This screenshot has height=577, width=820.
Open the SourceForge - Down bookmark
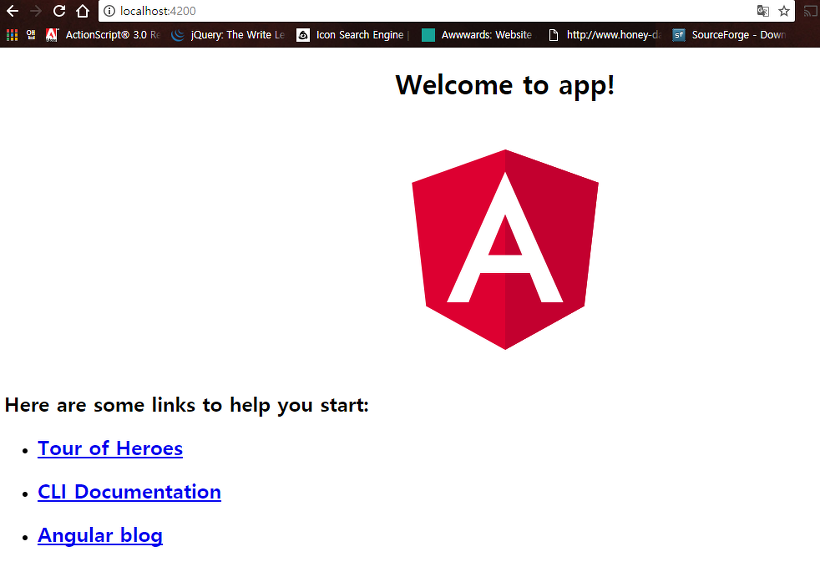point(729,35)
